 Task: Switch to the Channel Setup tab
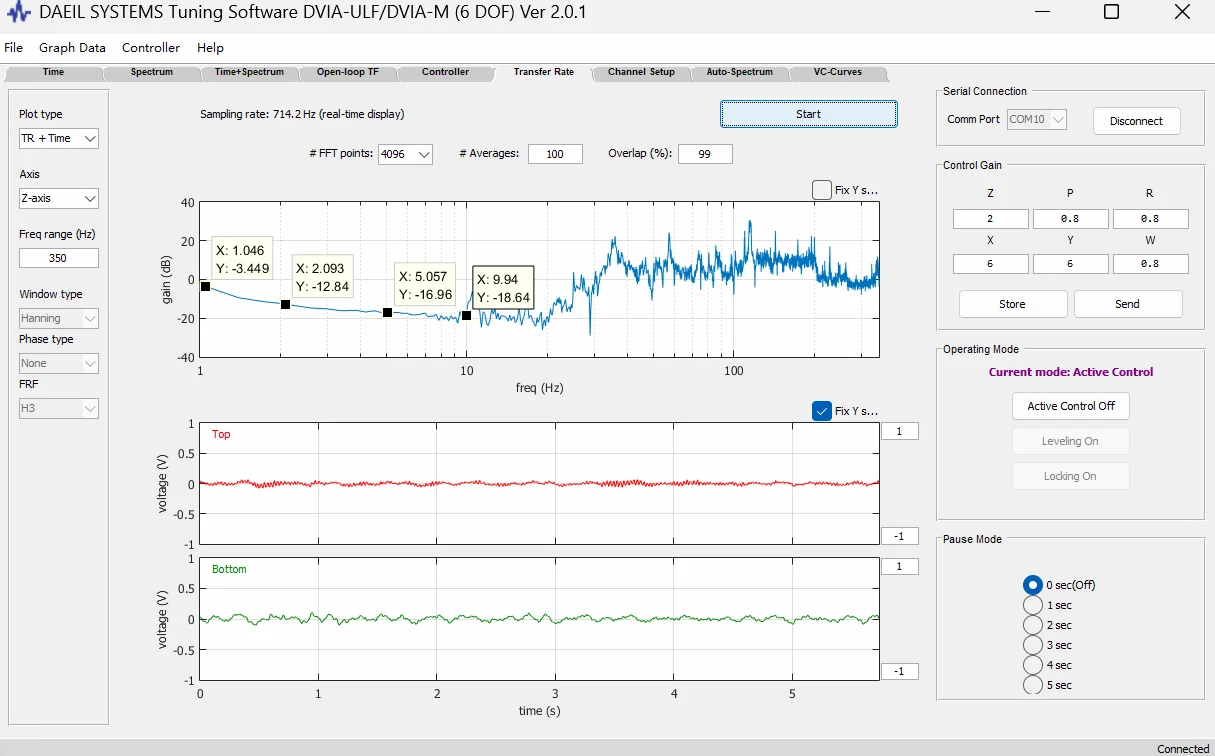[x=641, y=72]
